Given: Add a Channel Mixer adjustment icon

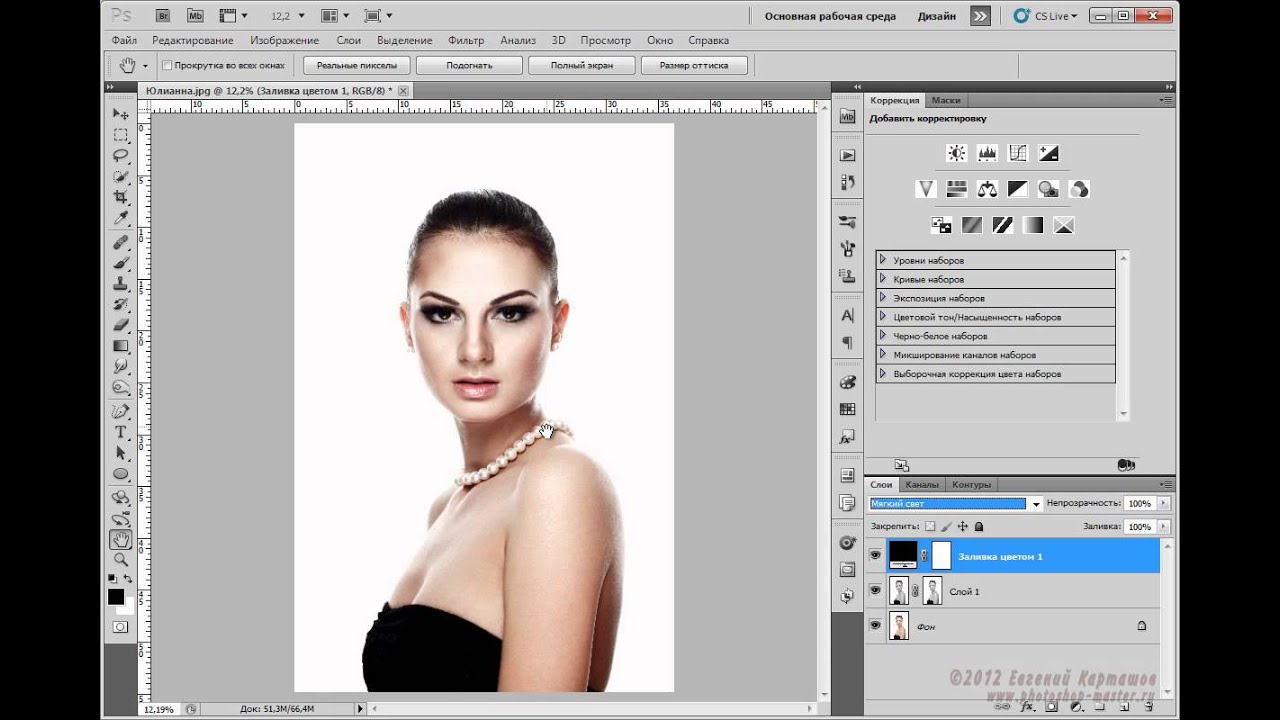Looking at the screenshot, I should pos(1079,189).
